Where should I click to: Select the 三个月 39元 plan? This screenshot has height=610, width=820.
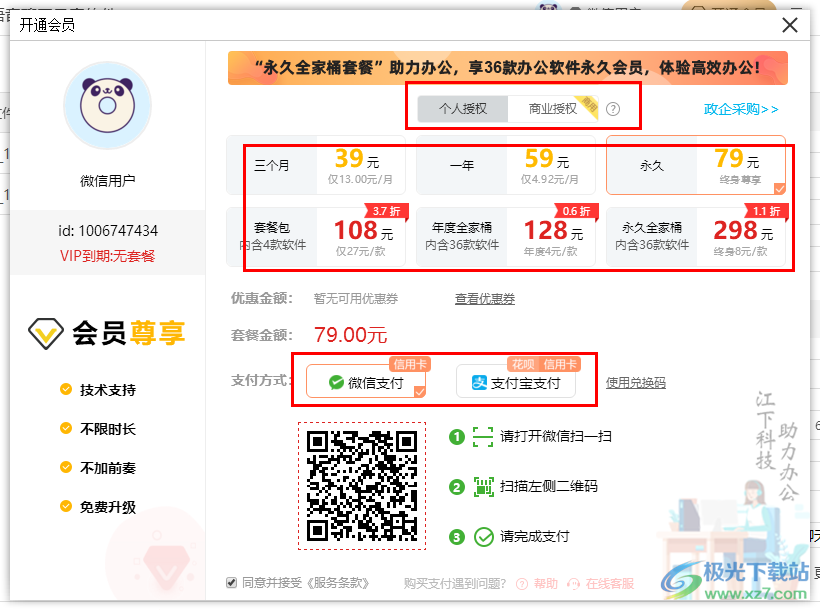(316, 165)
